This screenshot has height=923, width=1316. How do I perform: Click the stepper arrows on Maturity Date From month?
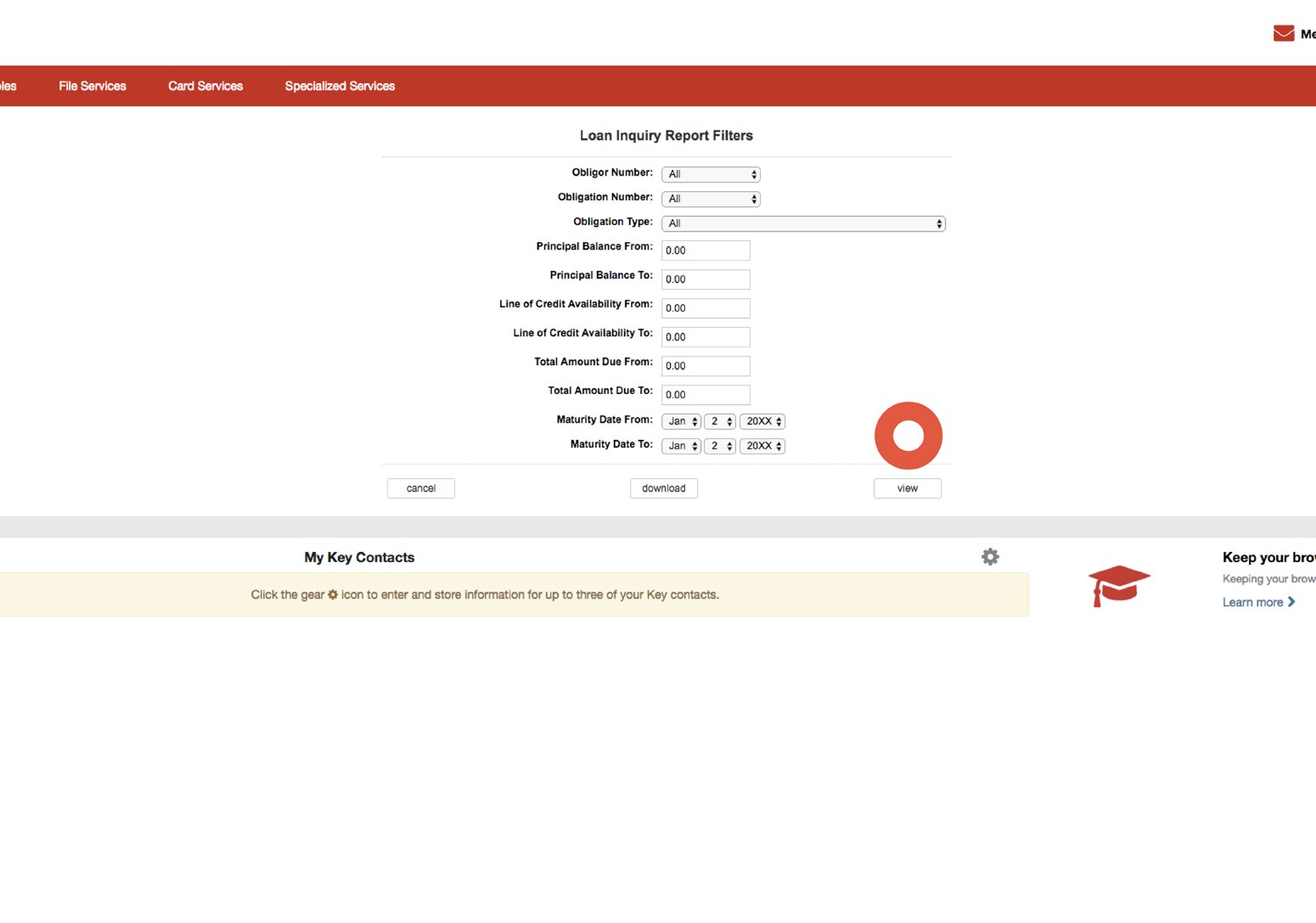tap(693, 421)
